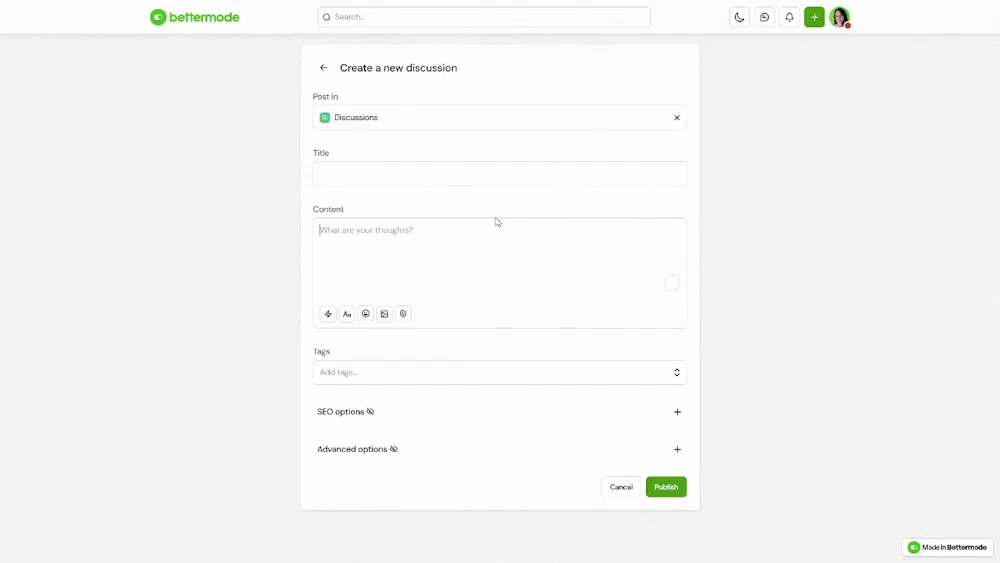Expand SEO options section

677,412
